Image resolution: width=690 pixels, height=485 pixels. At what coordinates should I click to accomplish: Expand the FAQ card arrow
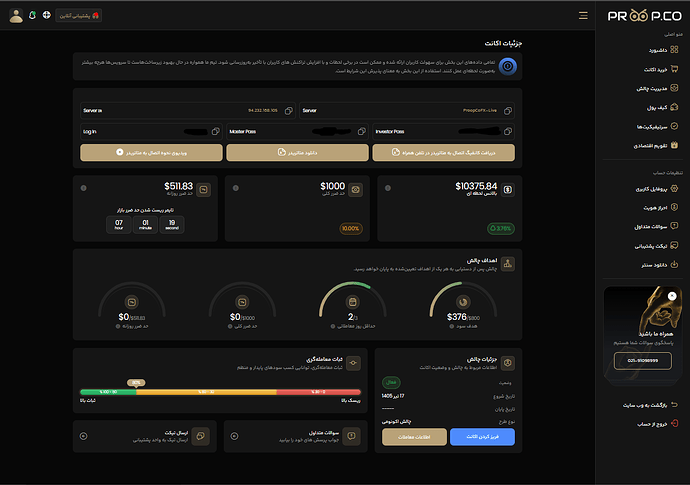[x=235, y=436]
